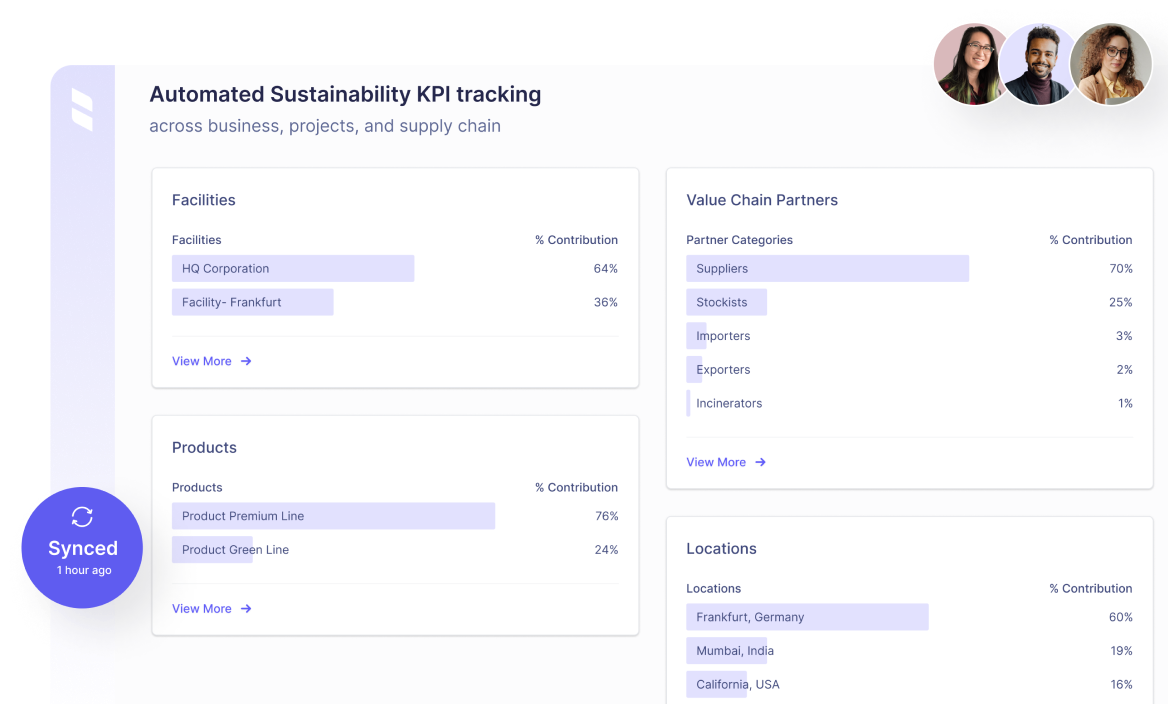Click the sync refresh arrows icon
Screen dimensions: 1168x704
[82, 517]
